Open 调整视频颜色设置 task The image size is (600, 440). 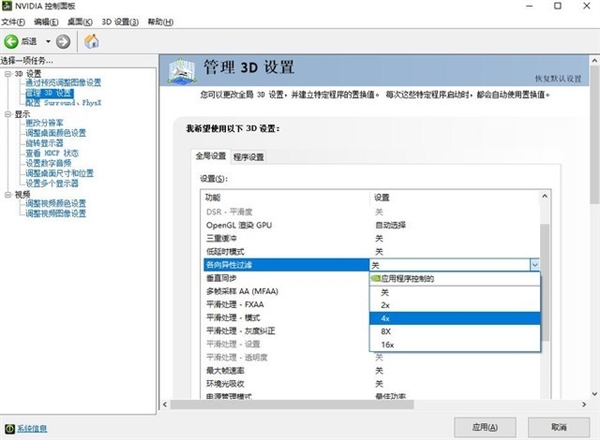pos(55,203)
